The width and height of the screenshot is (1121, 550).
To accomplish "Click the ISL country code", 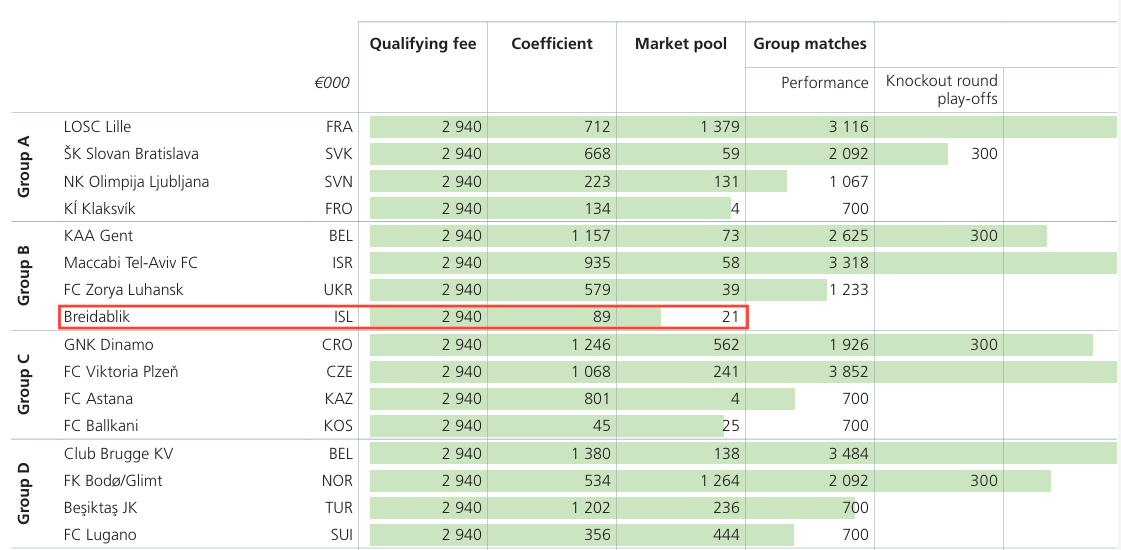I will point(342,316).
